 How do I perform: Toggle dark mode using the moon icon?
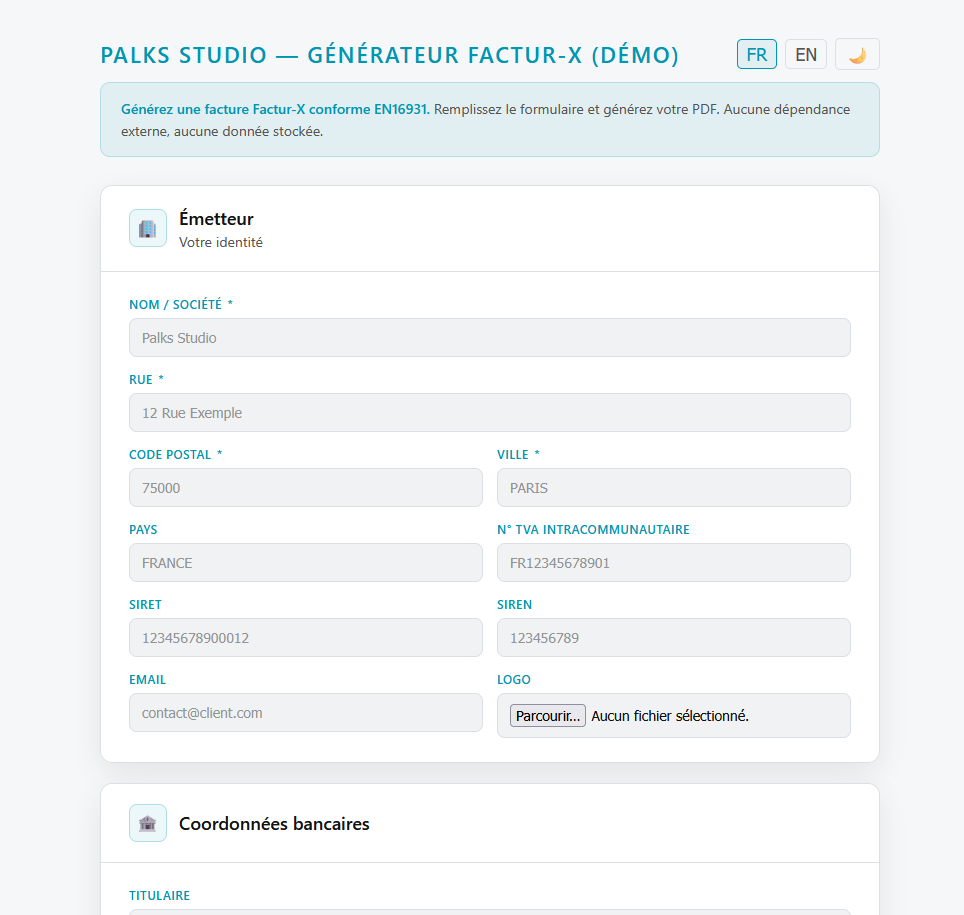[856, 53]
